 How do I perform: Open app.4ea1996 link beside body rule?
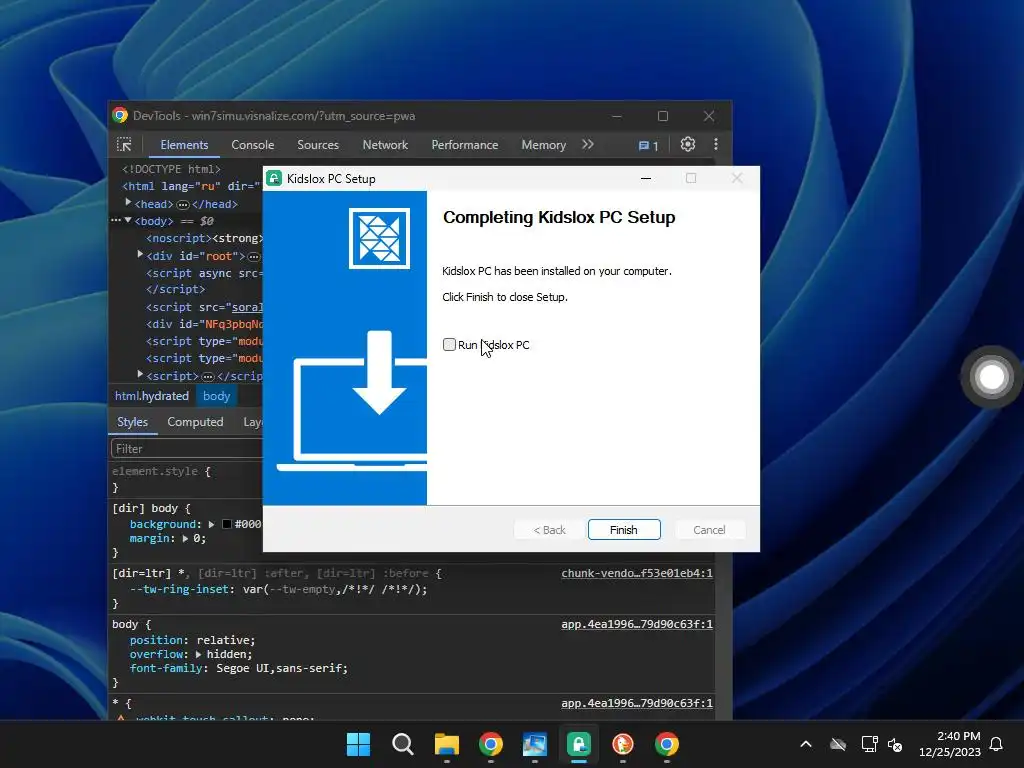637,624
